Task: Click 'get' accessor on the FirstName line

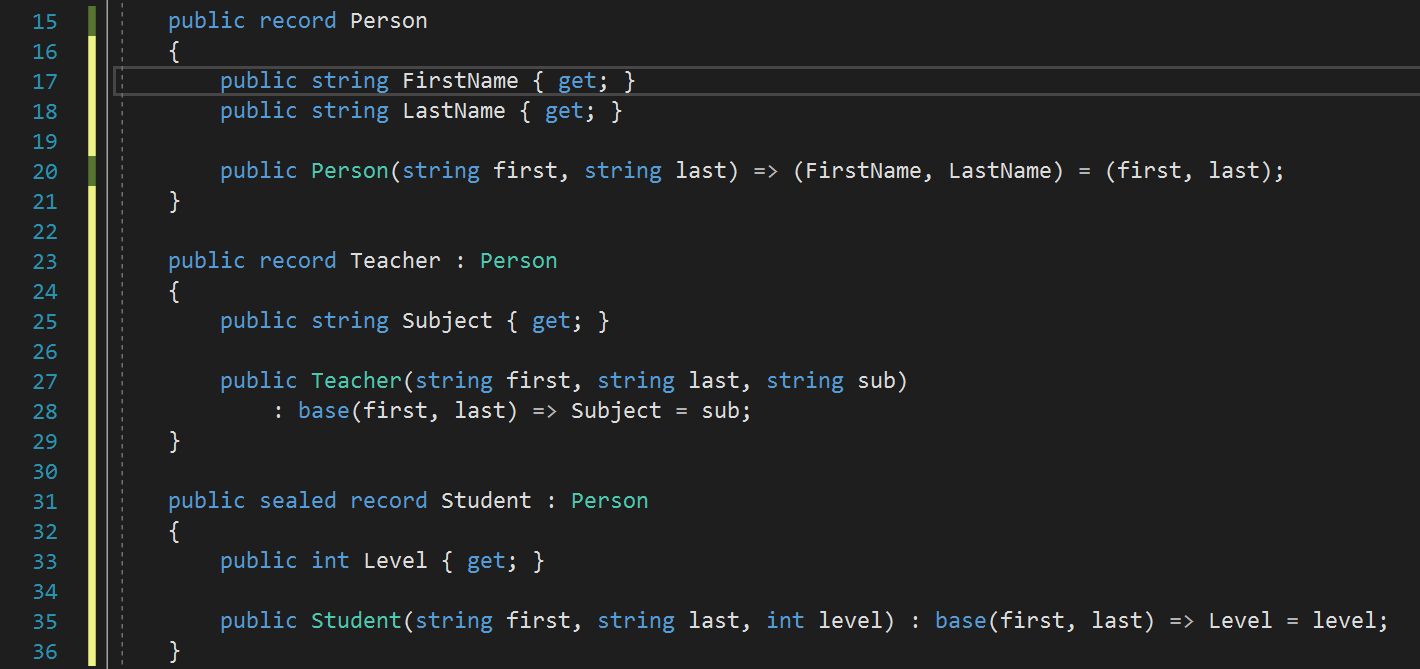Action: tap(577, 81)
